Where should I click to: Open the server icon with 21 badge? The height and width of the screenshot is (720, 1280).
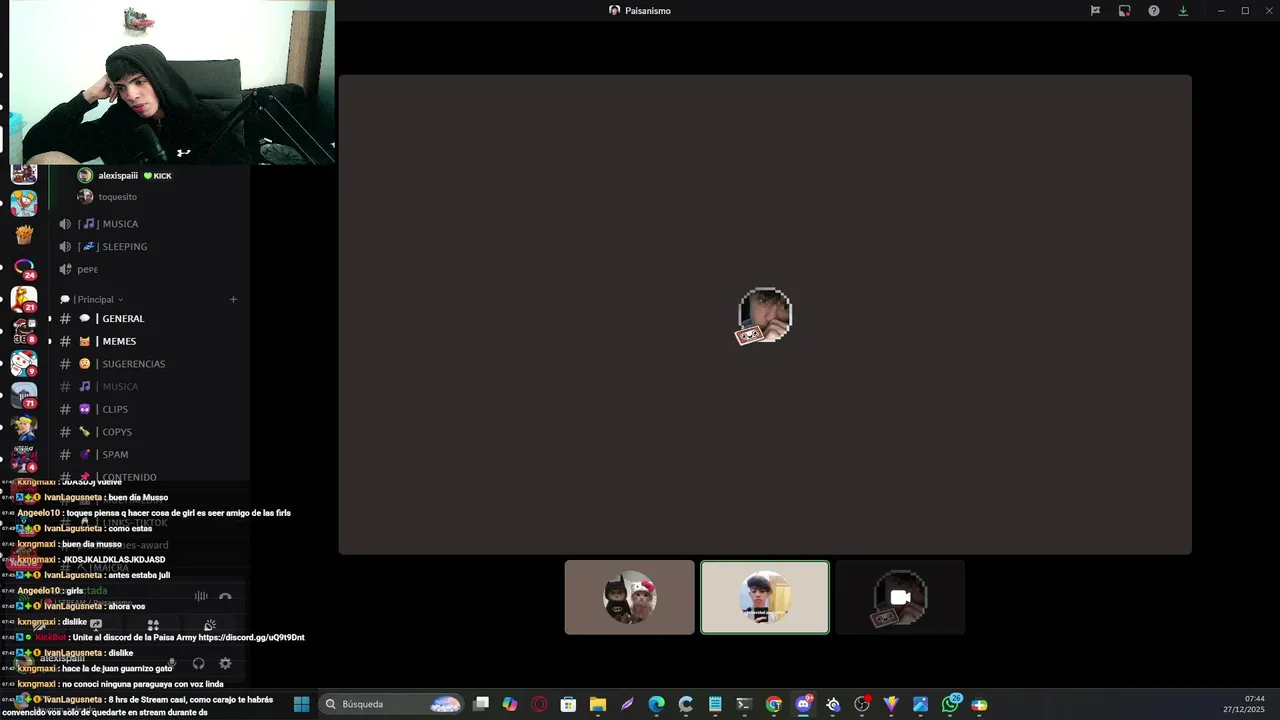point(24,299)
